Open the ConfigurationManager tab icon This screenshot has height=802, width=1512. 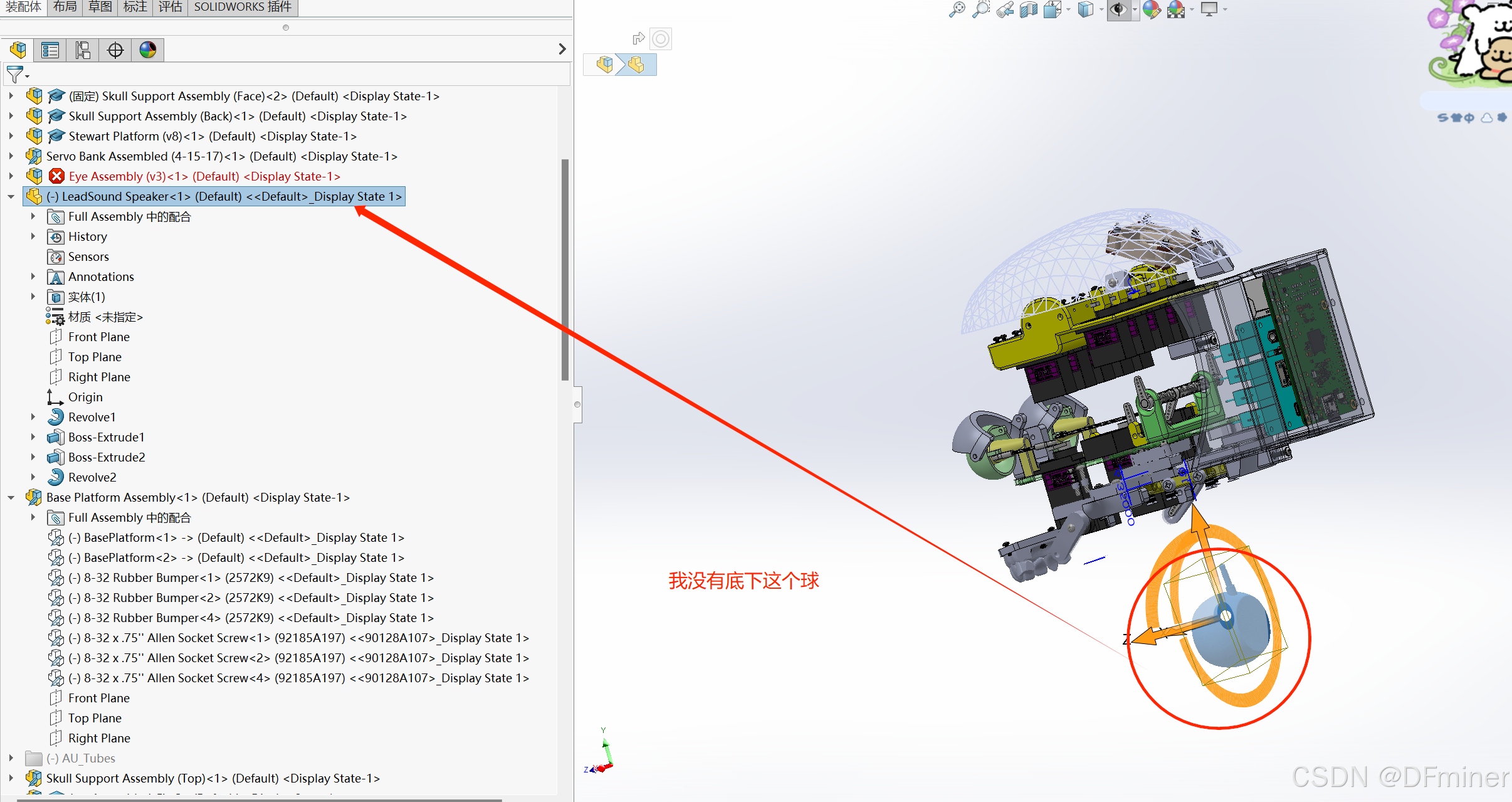[83, 50]
